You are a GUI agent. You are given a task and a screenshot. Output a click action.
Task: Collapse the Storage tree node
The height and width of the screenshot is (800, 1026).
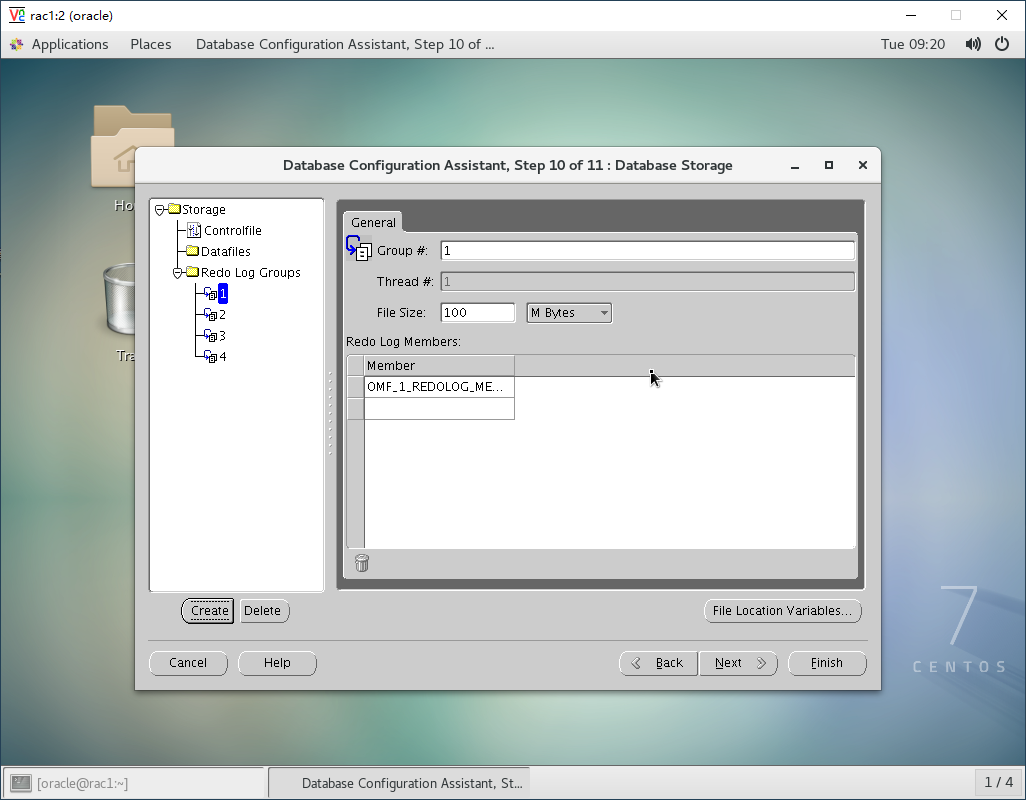click(160, 210)
